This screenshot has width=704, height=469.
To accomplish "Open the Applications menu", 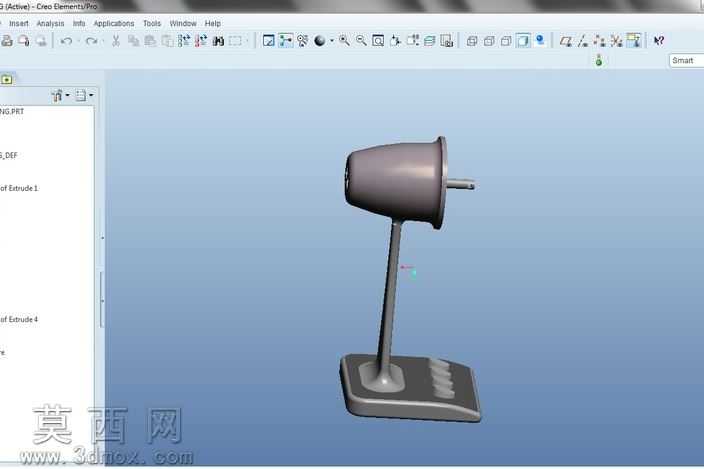I will pos(114,23).
